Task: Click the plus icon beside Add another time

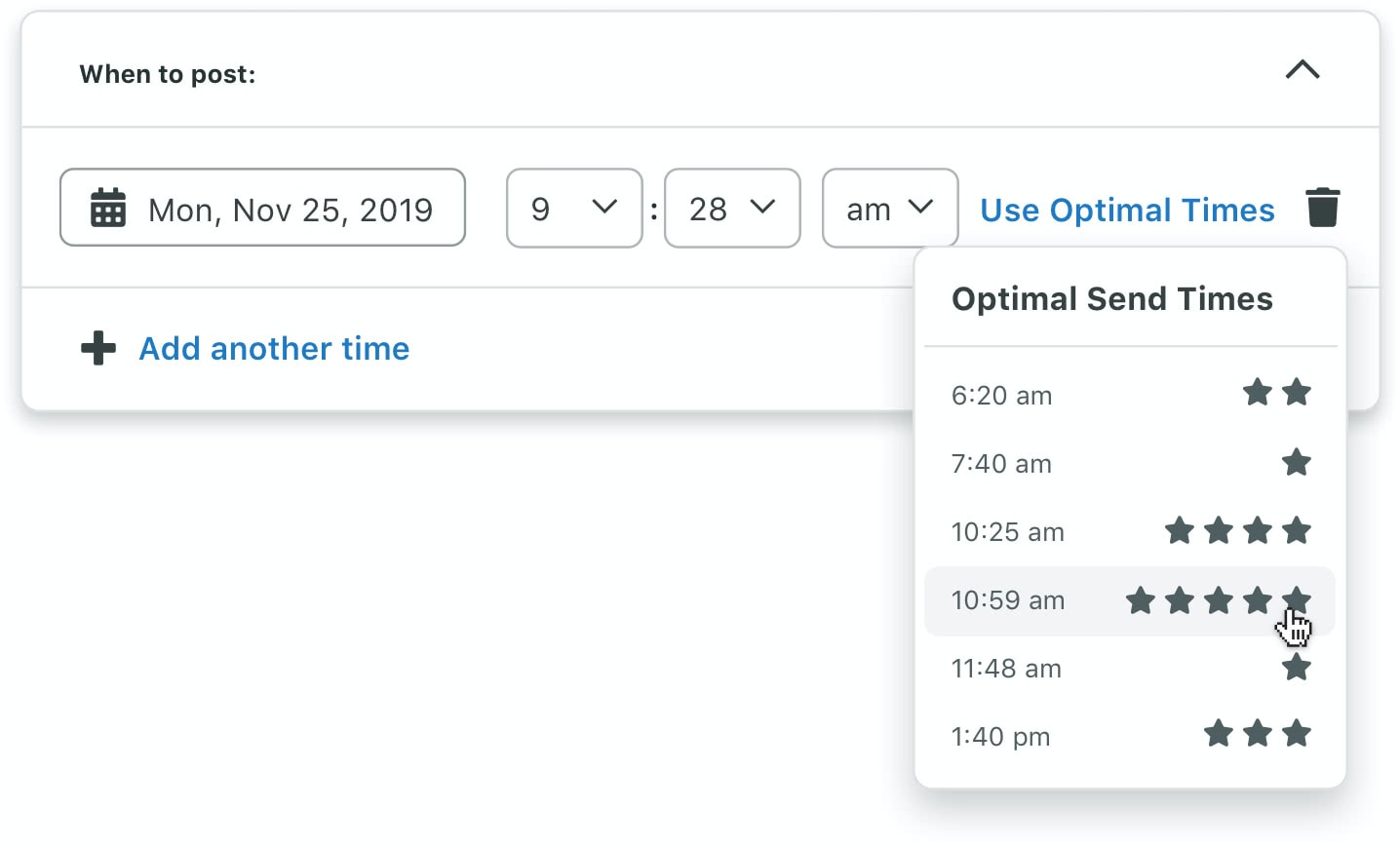Action: pos(97,348)
